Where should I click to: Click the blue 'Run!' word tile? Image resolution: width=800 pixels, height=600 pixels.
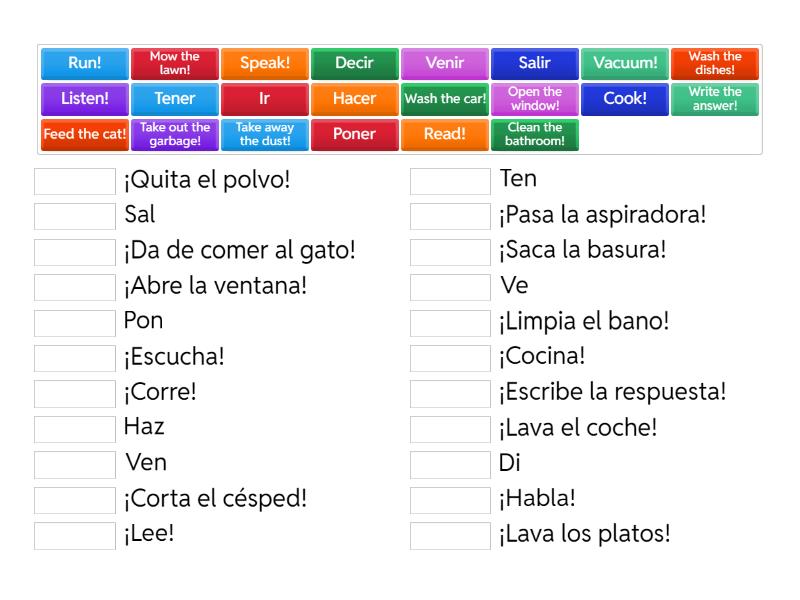click(85, 64)
